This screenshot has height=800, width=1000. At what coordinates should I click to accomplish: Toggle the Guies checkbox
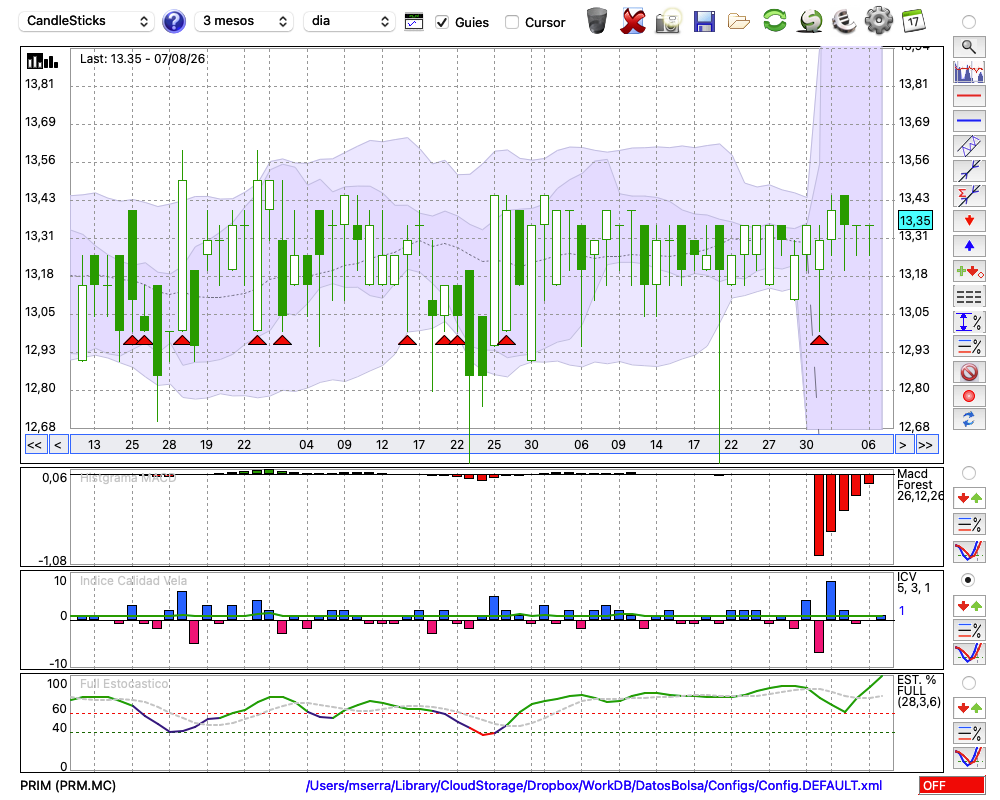tap(442, 22)
